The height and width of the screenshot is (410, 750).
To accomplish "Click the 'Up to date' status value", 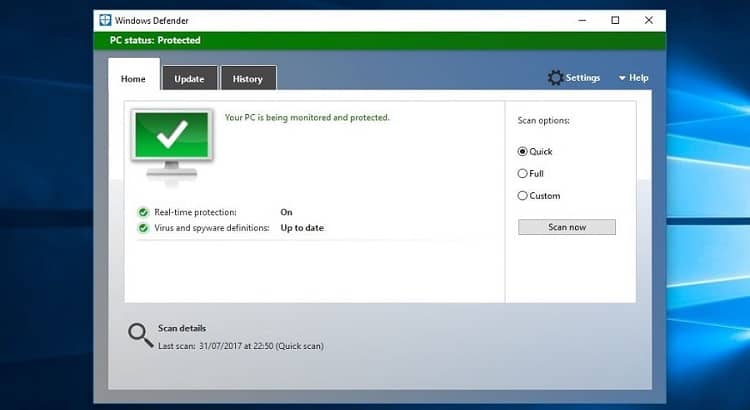I will click(302, 228).
